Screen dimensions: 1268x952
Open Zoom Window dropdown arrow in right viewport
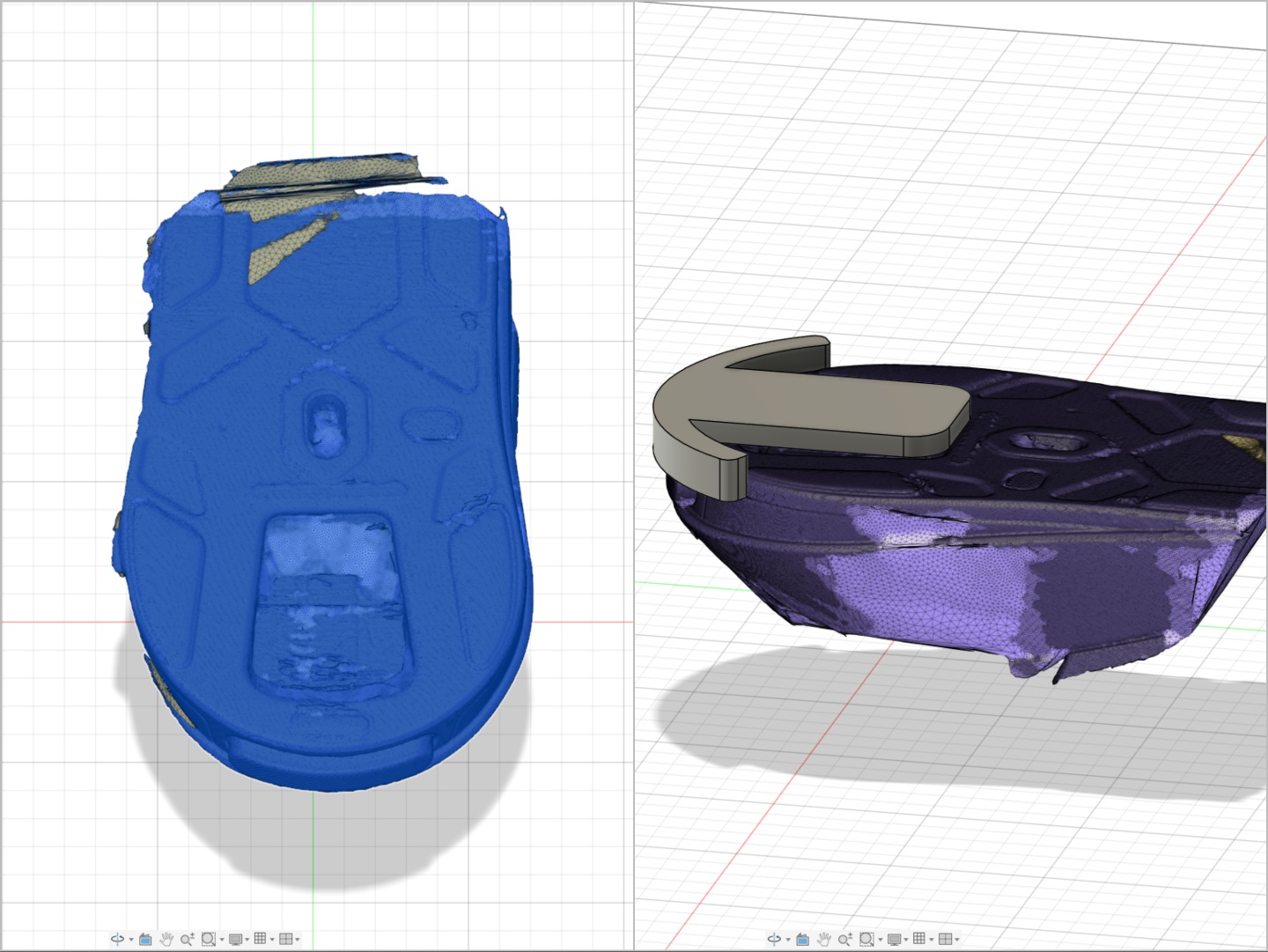(879, 940)
